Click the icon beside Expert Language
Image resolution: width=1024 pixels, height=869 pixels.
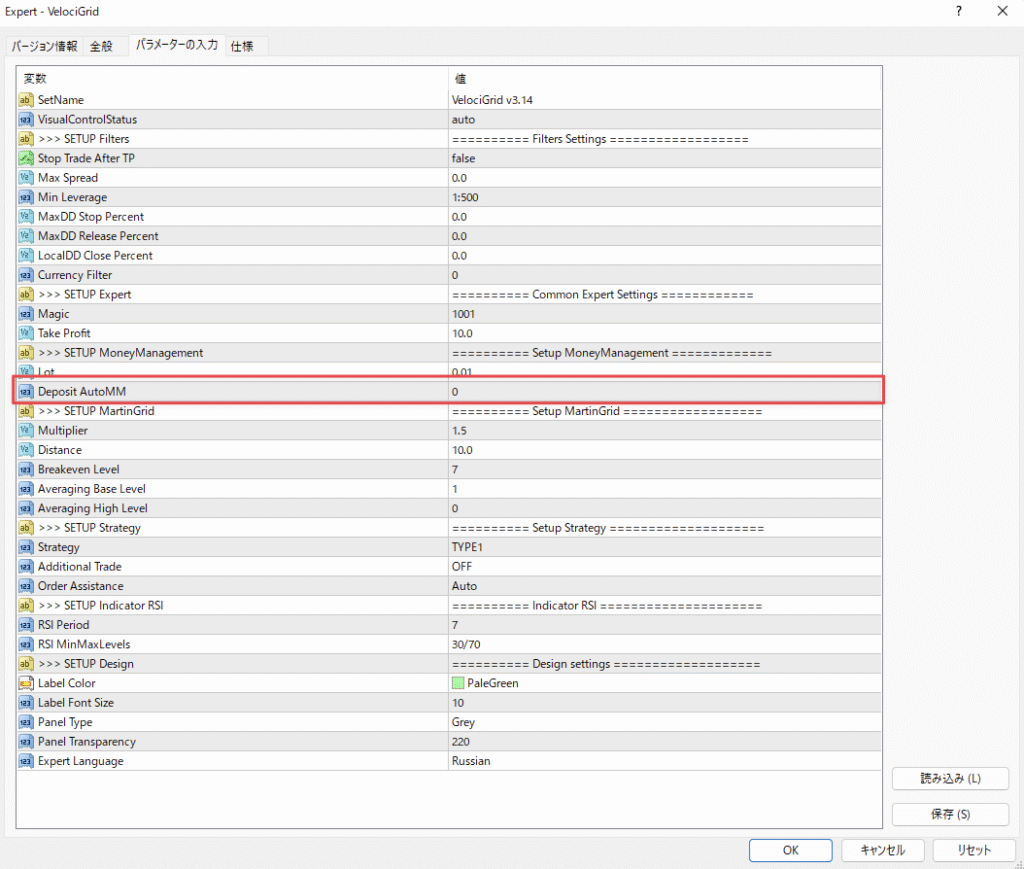25,761
